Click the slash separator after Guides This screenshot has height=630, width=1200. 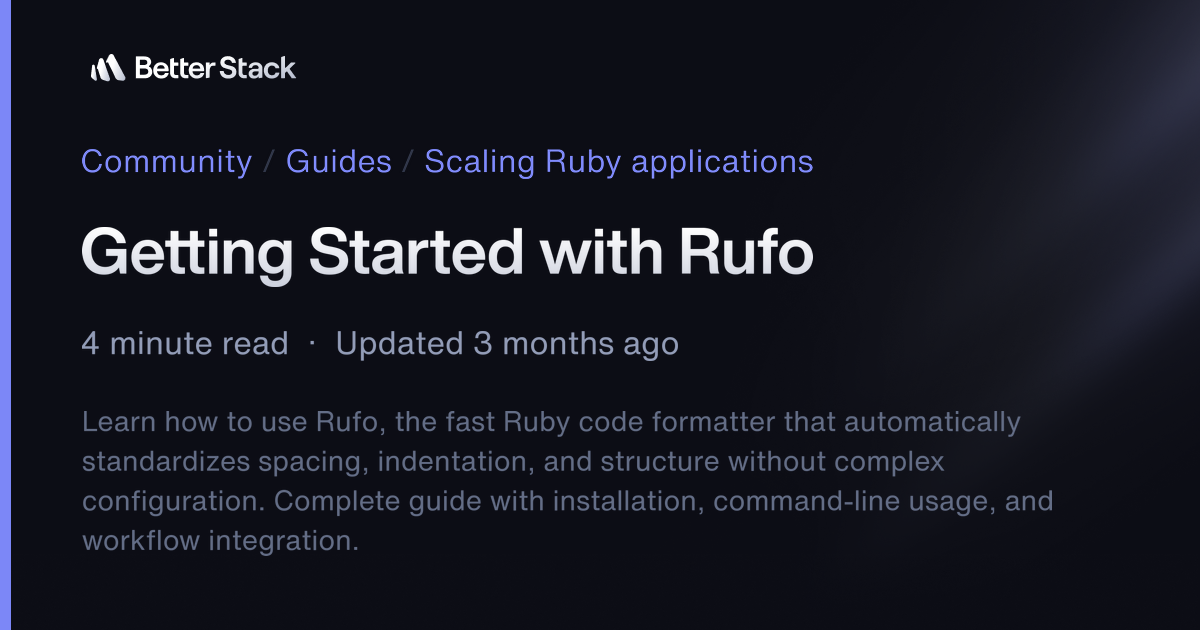coord(408,162)
